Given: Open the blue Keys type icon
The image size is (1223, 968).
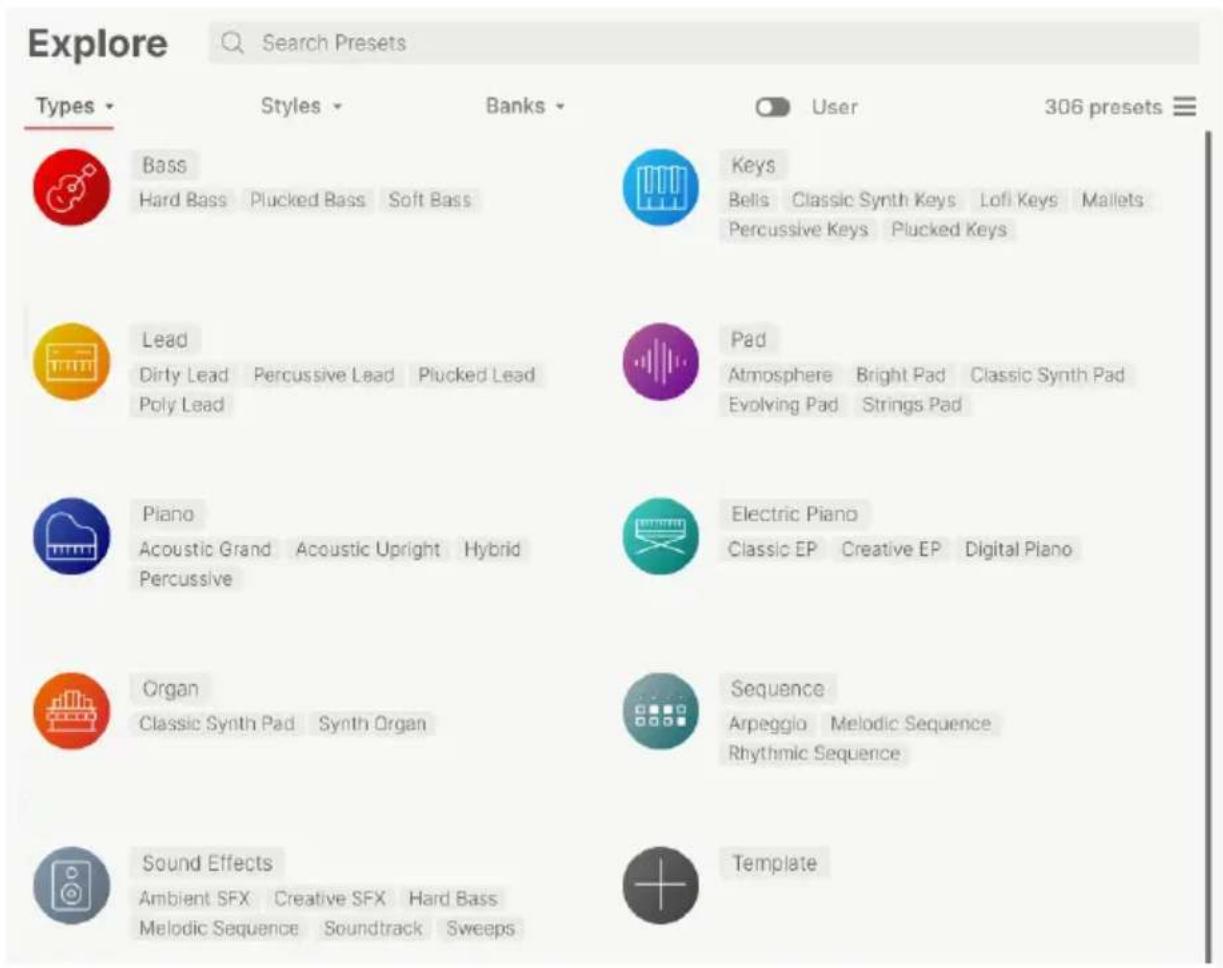Looking at the screenshot, I should (x=660, y=187).
